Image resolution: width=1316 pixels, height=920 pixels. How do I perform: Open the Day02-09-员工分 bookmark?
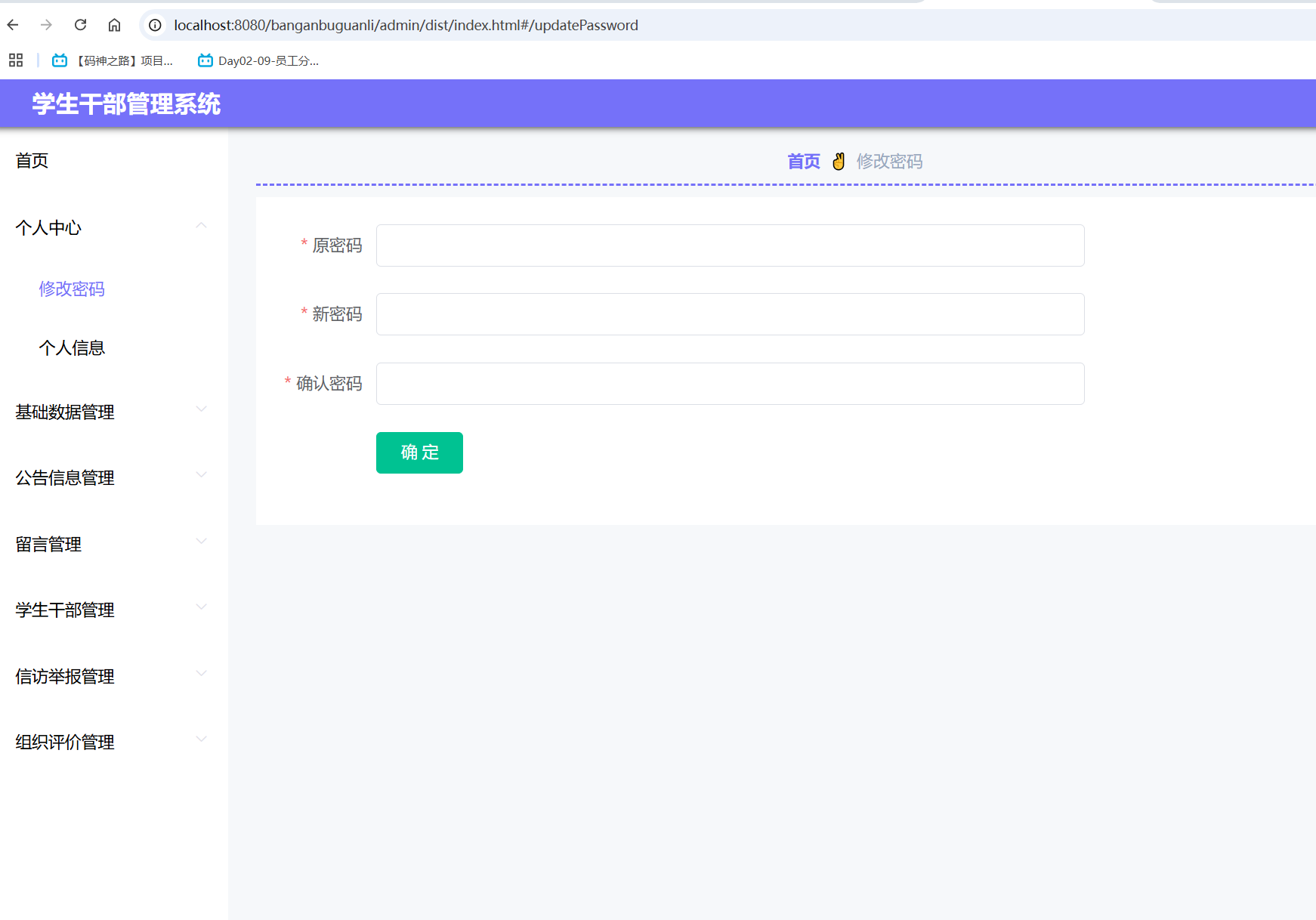click(x=258, y=60)
